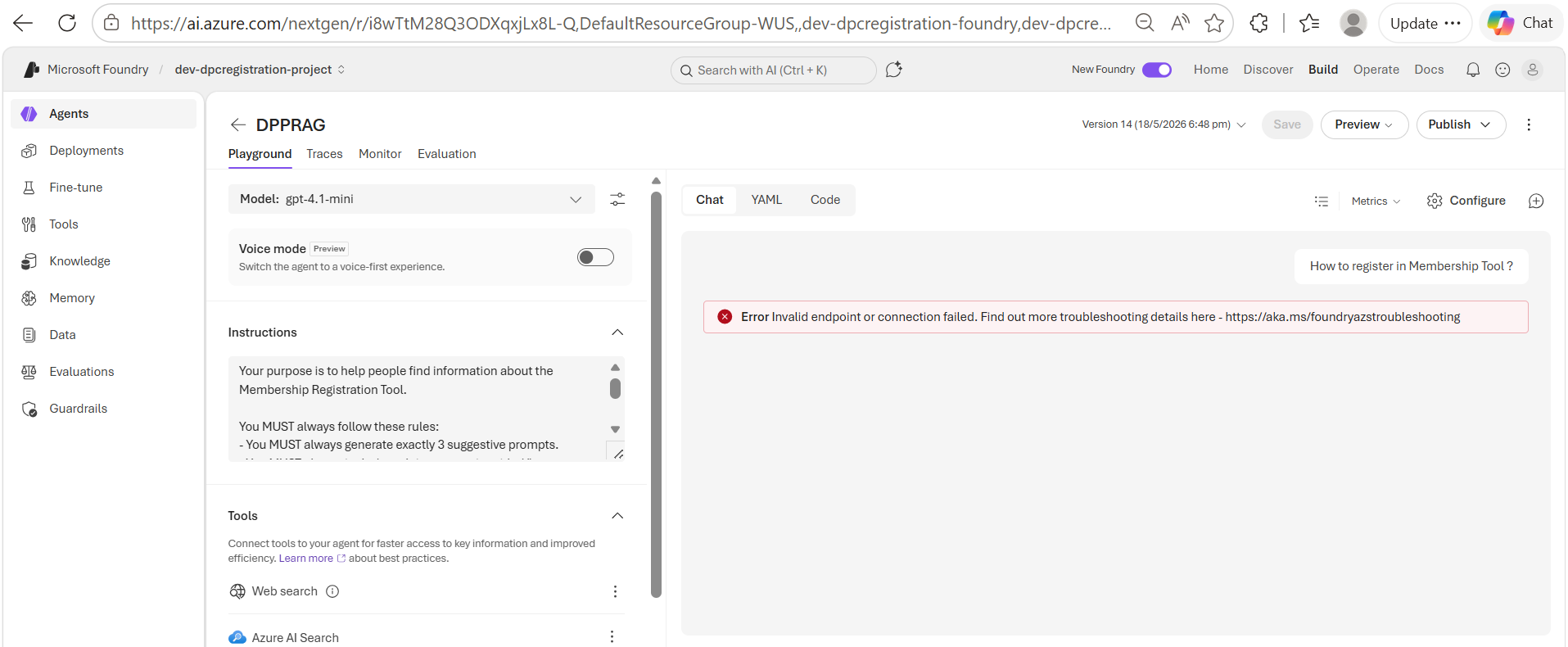Image resolution: width=1568 pixels, height=647 pixels.
Task: Click the Web search info icon
Action: (332, 591)
